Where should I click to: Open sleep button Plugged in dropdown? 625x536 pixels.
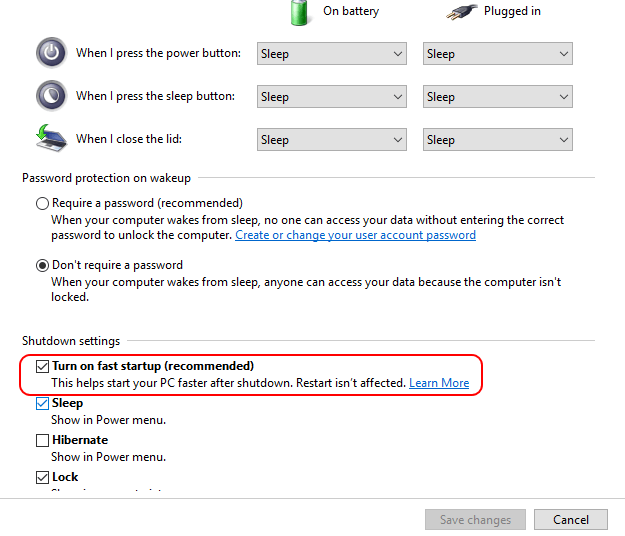(497, 97)
